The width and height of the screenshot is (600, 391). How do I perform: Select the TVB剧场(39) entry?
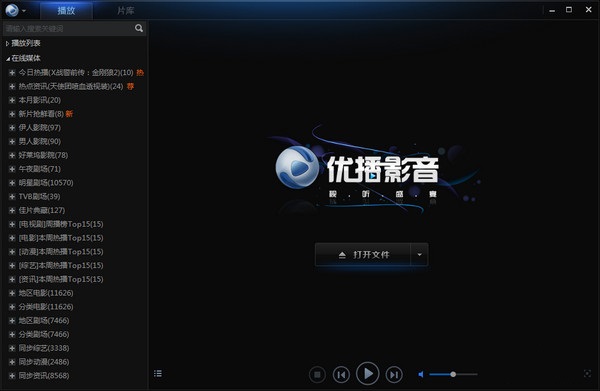pos(39,196)
